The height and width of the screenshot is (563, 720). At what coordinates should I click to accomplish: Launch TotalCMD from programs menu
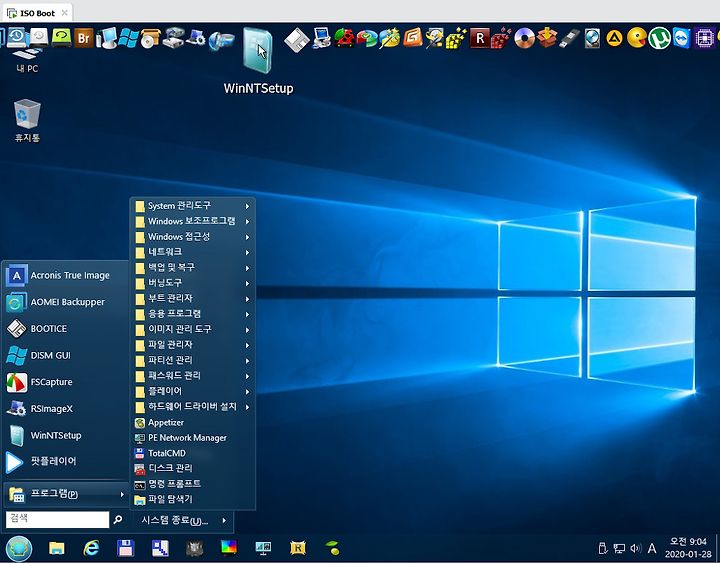point(193,453)
